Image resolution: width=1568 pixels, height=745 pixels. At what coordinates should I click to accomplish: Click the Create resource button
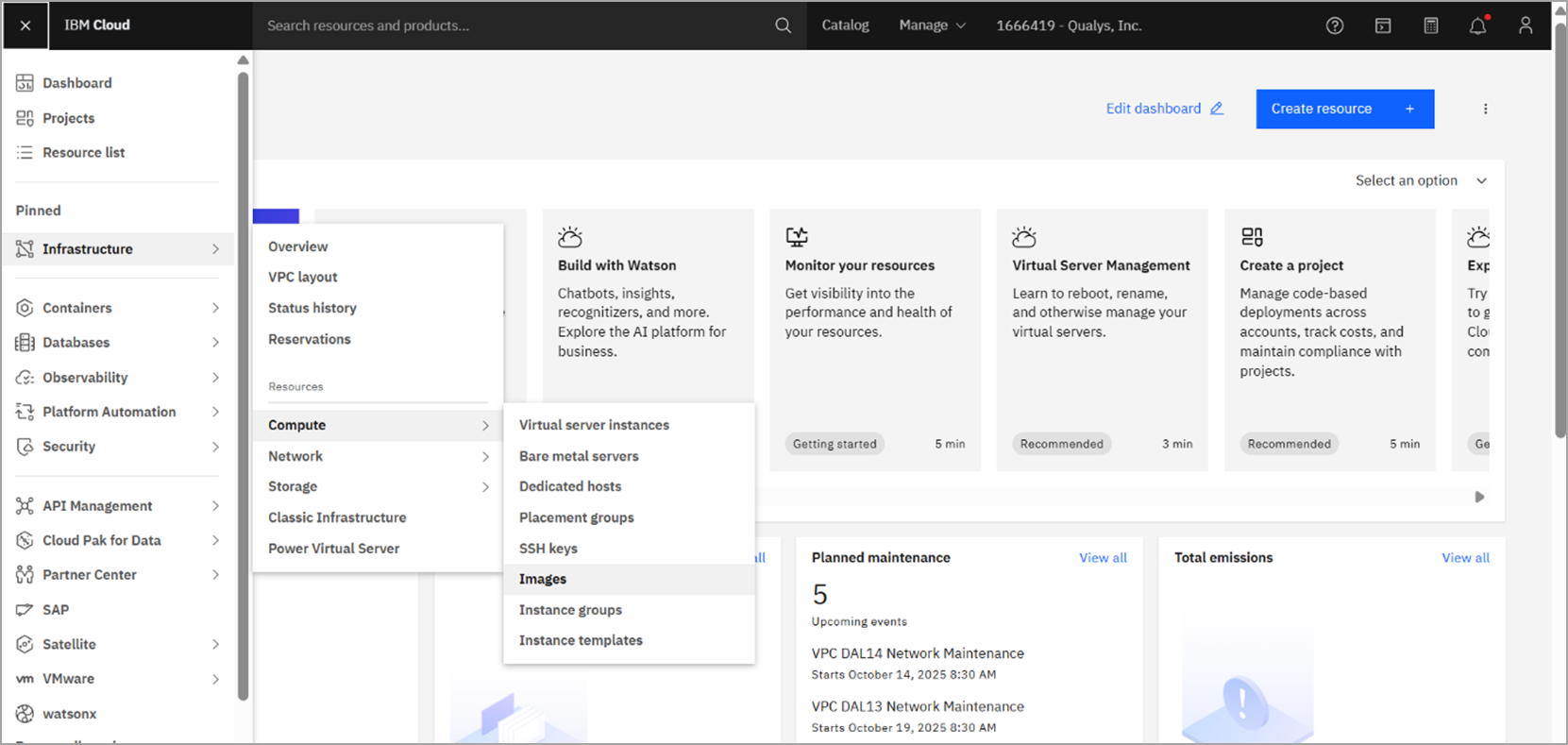(1344, 109)
